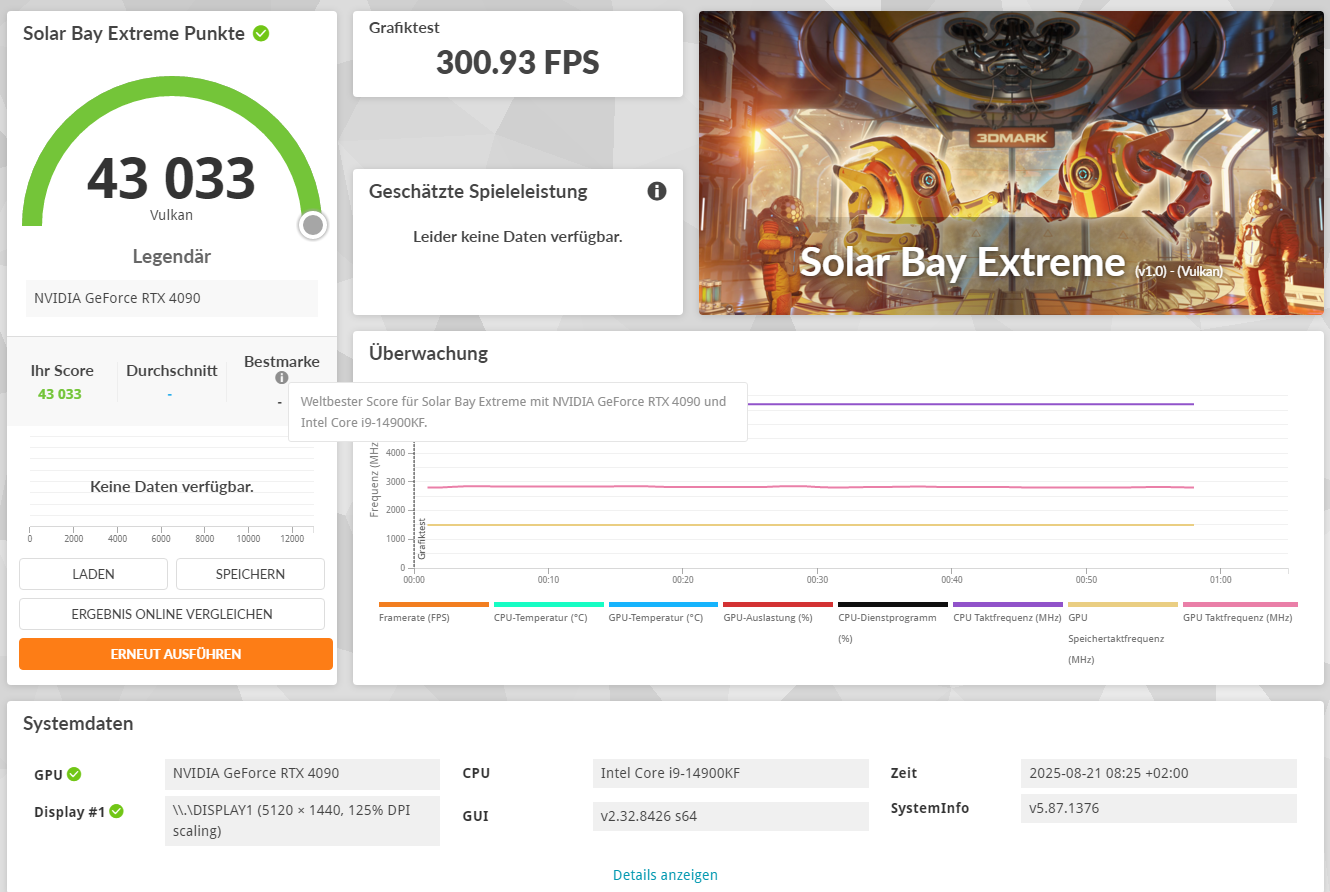The width and height of the screenshot is (1330, 892).
Task: Toggle the CPU-Dienstprogramm (%) black legend
Action: (x=893, y=605)
